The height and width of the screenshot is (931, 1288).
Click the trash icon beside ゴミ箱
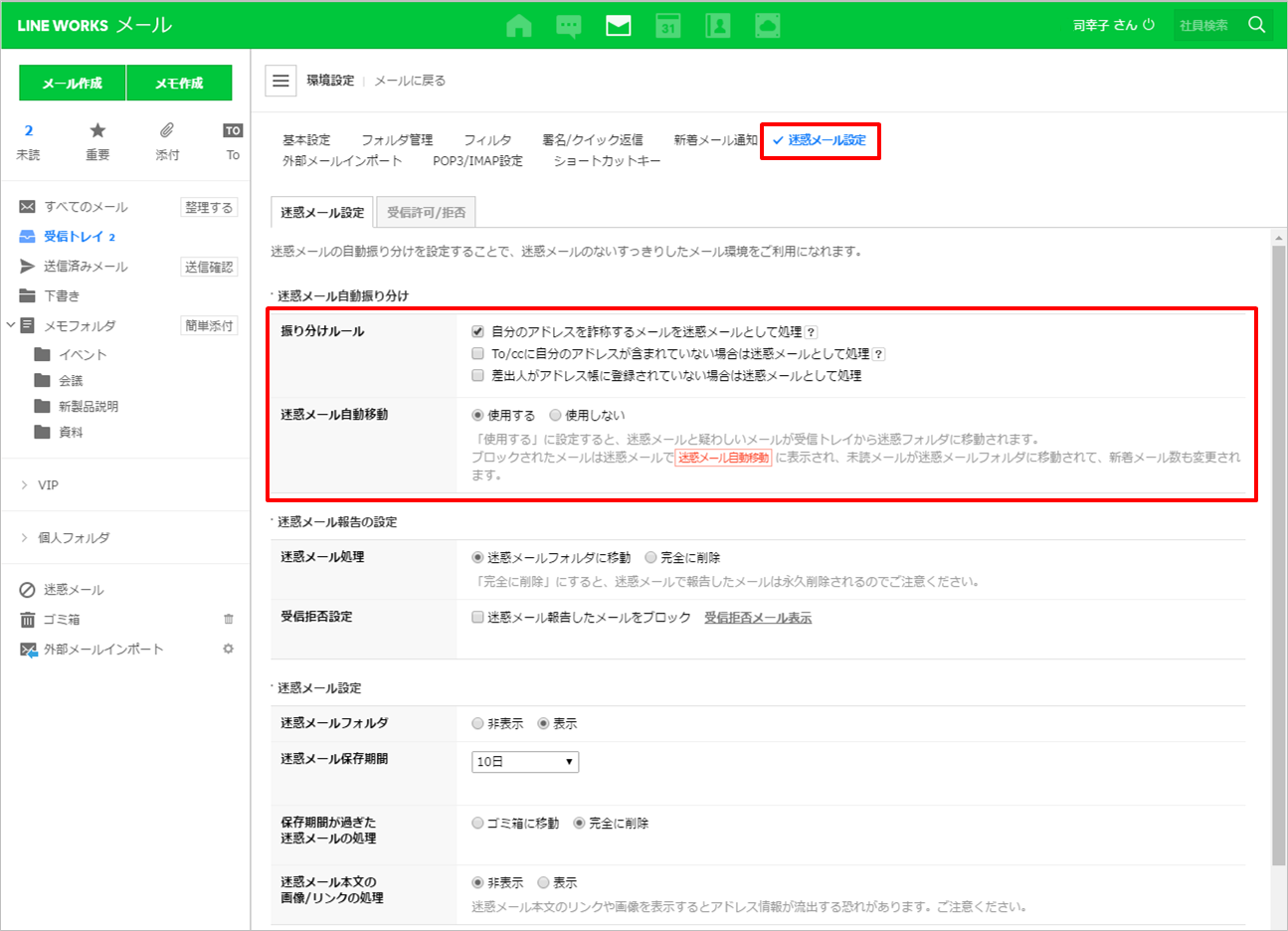(229, 620)
